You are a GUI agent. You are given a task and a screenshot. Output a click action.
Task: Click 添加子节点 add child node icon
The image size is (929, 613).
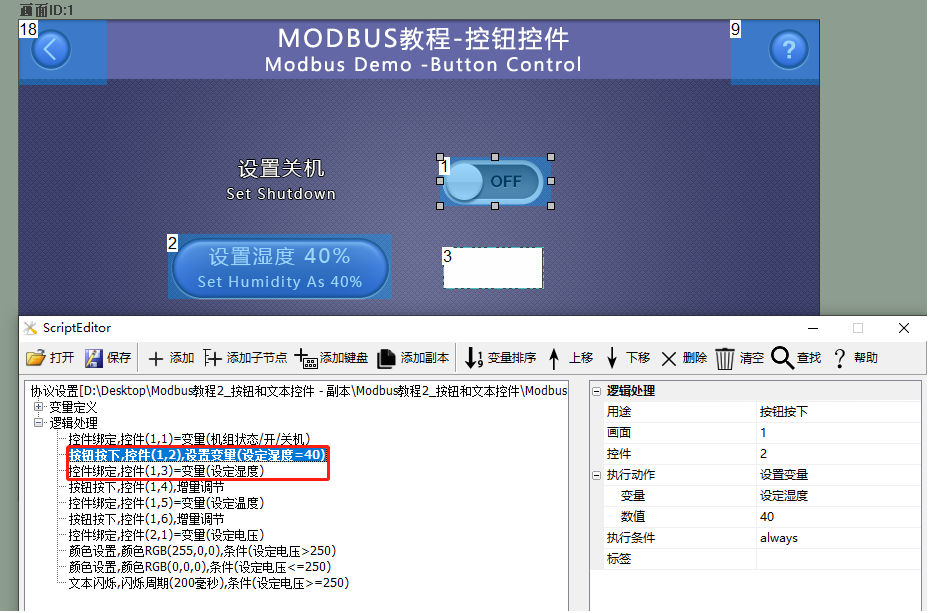pos(212,358)
